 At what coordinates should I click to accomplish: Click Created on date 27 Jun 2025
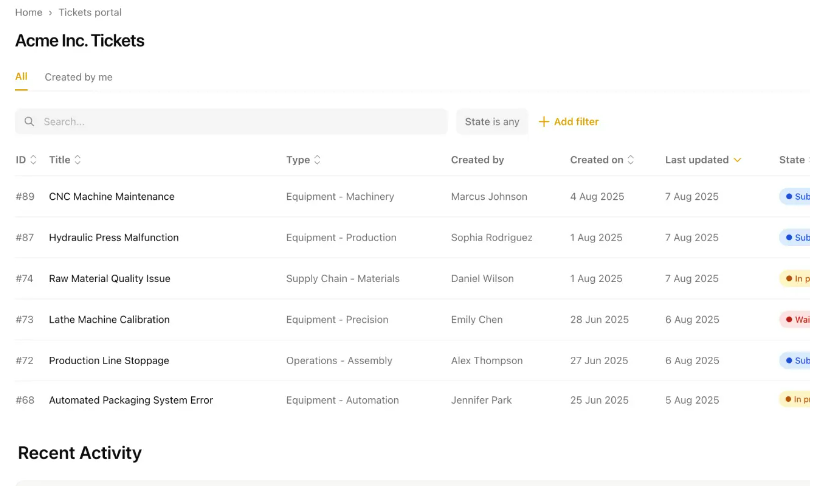[x=599, y=360]
